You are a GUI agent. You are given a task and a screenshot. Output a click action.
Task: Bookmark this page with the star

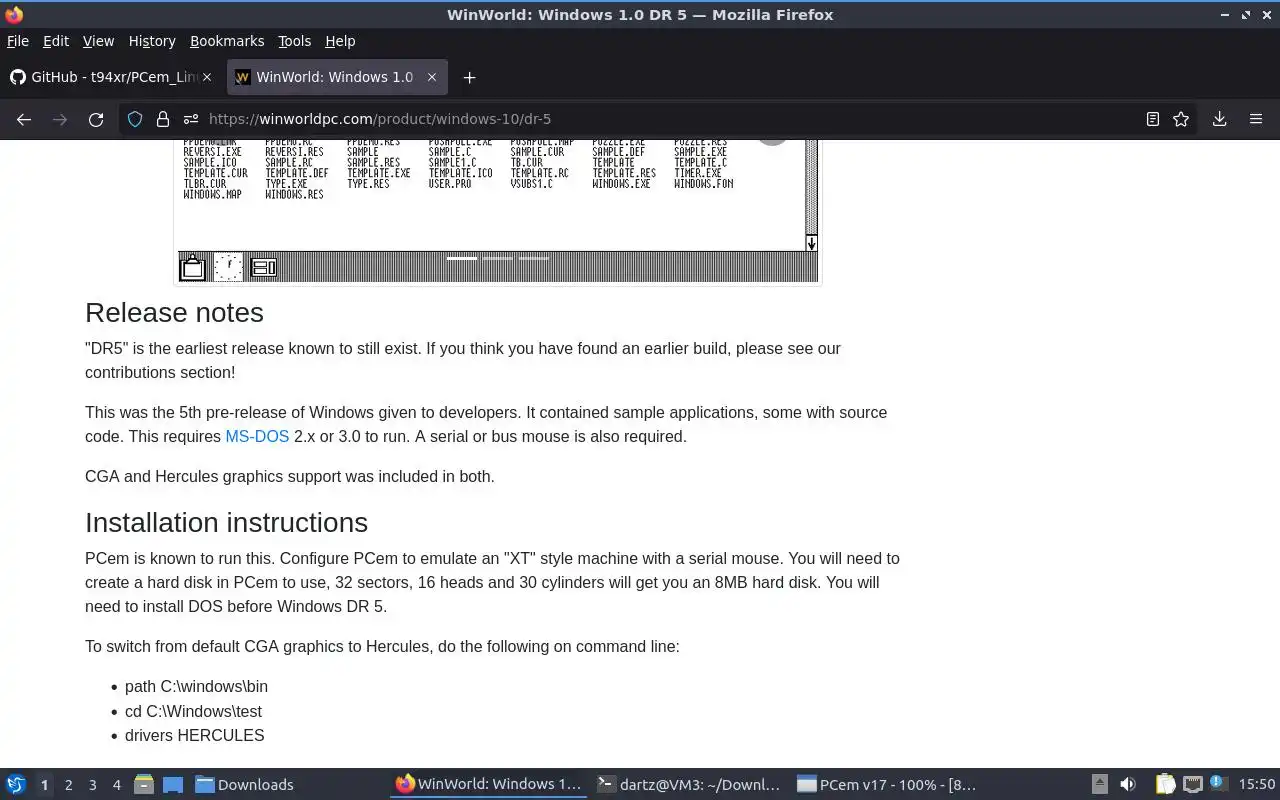(x=1181, y=119)
